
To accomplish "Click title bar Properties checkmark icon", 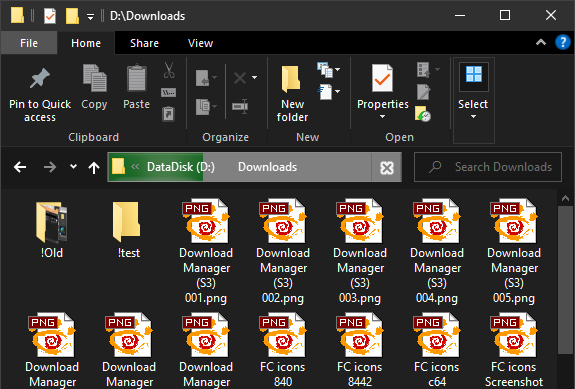I will [50, 16].
